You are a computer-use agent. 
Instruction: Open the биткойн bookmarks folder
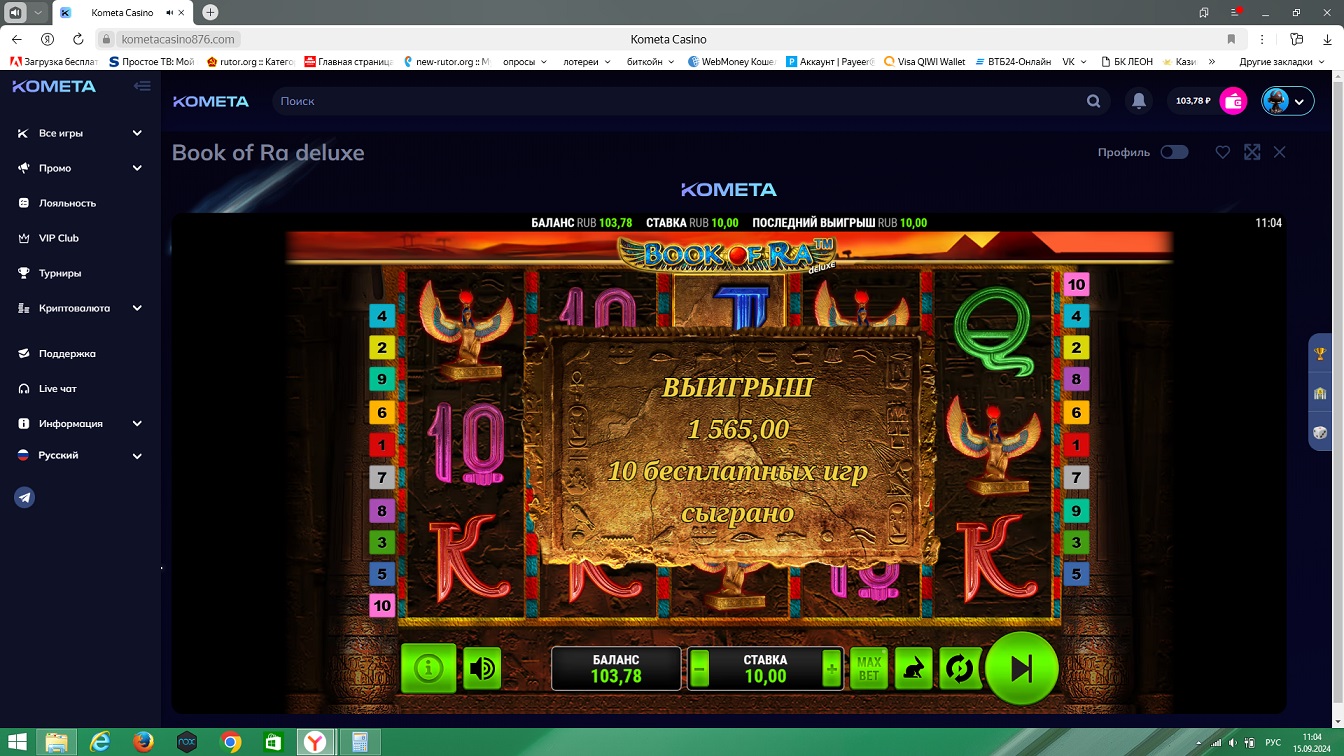(x=650, y=61)
